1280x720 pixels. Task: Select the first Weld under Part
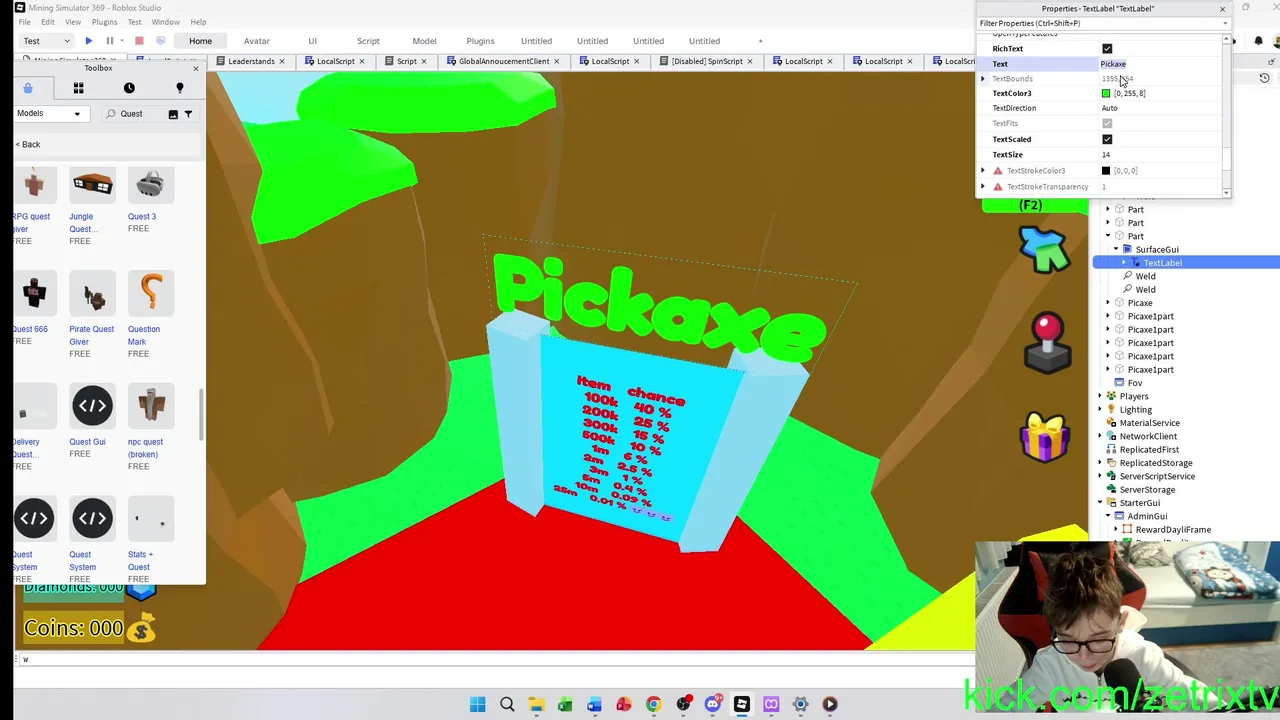[1145, 276]
